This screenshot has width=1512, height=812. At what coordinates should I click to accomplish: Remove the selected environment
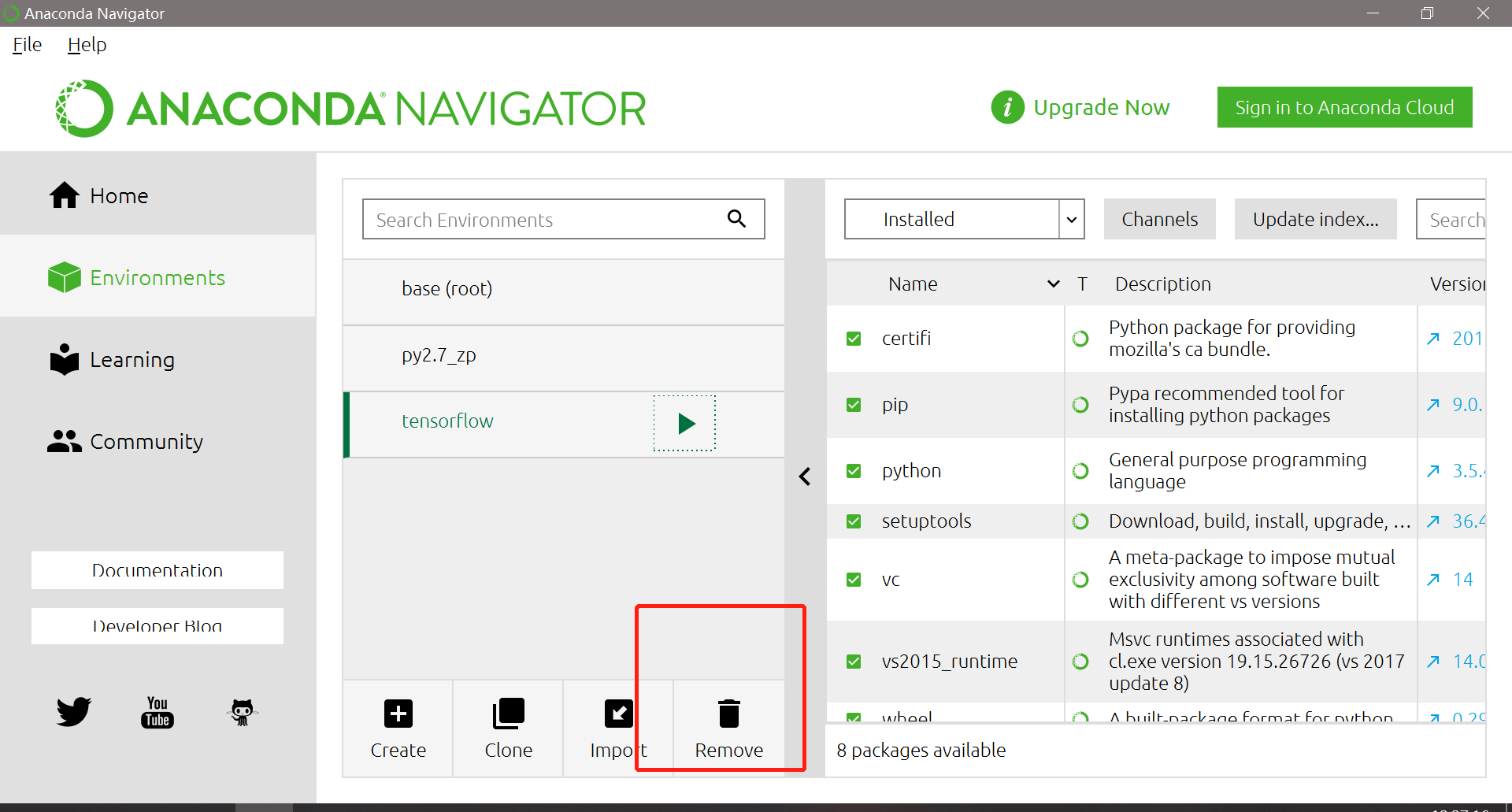pos(729,729)
